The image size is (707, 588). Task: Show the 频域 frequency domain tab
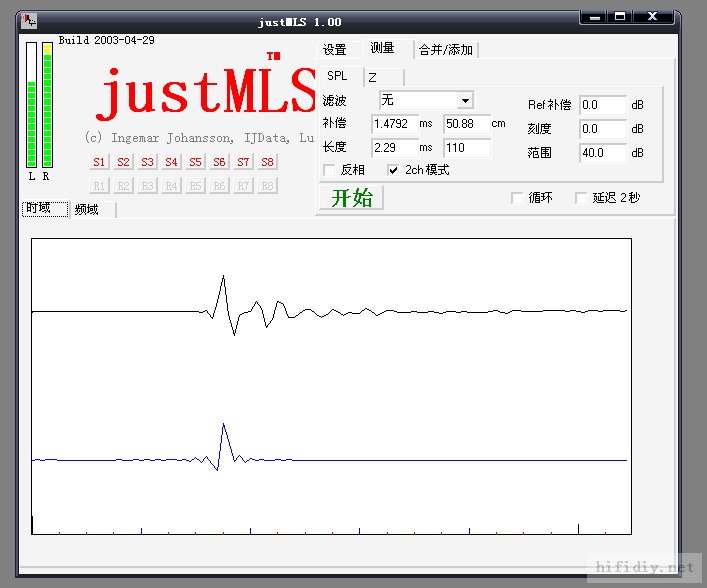87,209
